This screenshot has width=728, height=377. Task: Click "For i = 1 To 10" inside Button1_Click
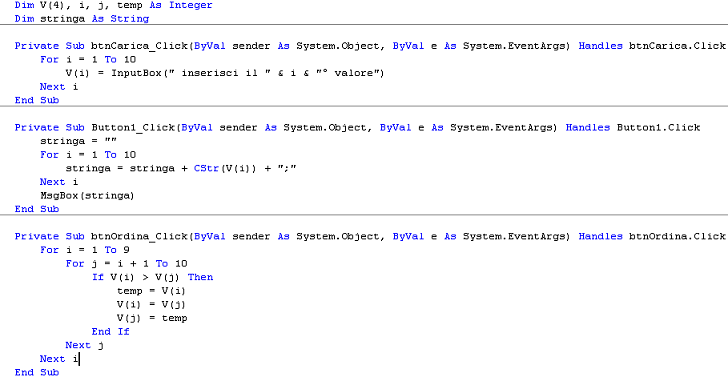(88, 155)
